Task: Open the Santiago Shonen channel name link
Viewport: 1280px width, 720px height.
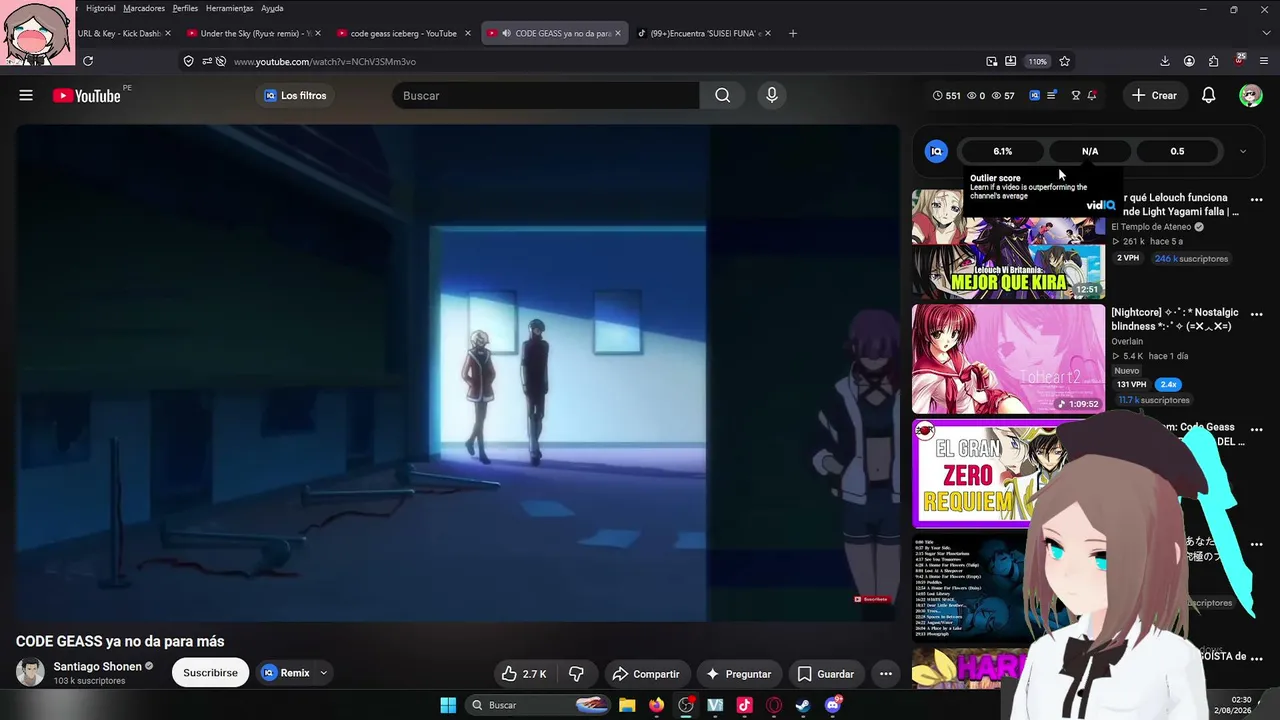Action: point(97,666)
